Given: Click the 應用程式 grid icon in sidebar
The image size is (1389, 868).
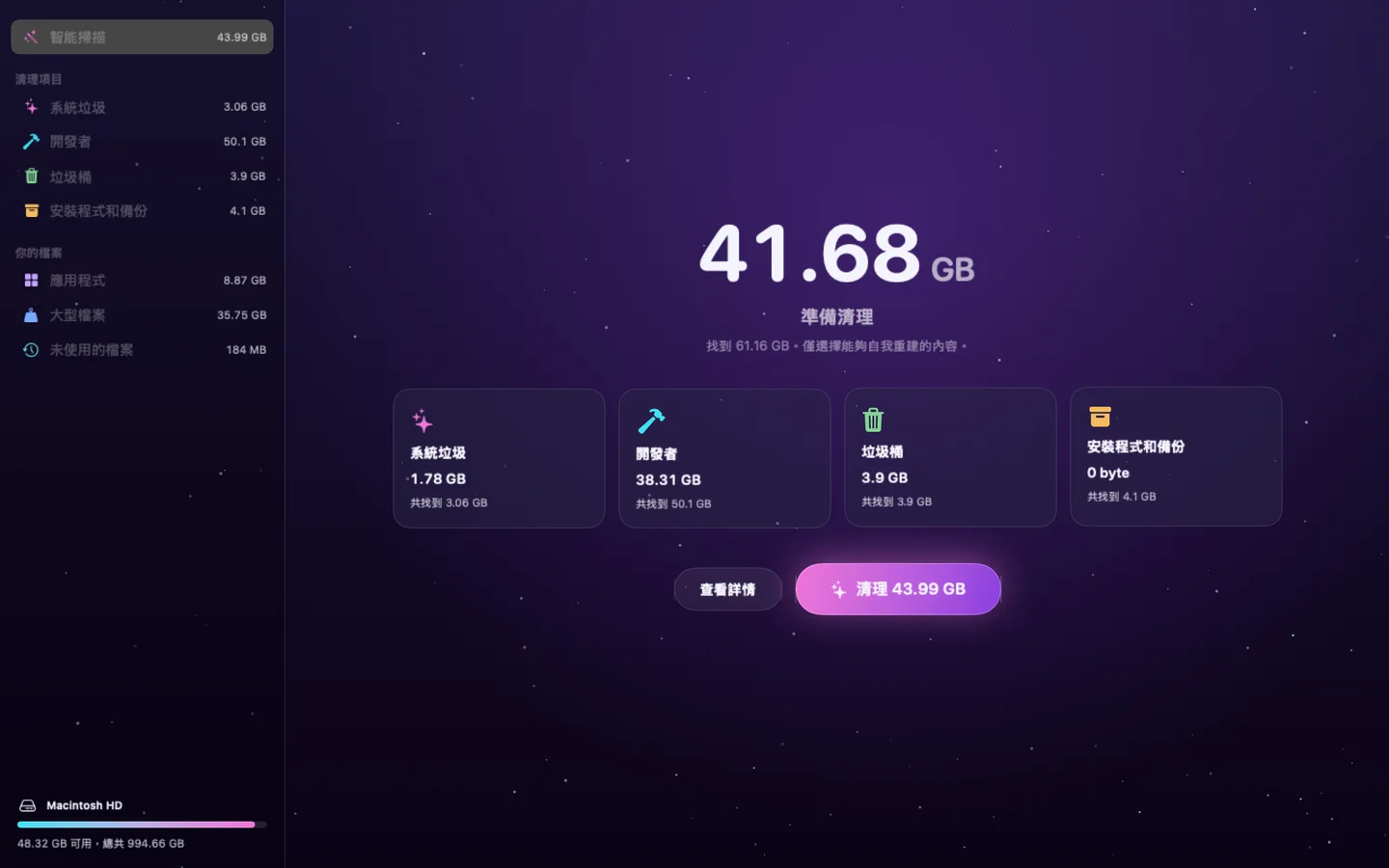Looking at the screenshot, I should coord(31,281).
